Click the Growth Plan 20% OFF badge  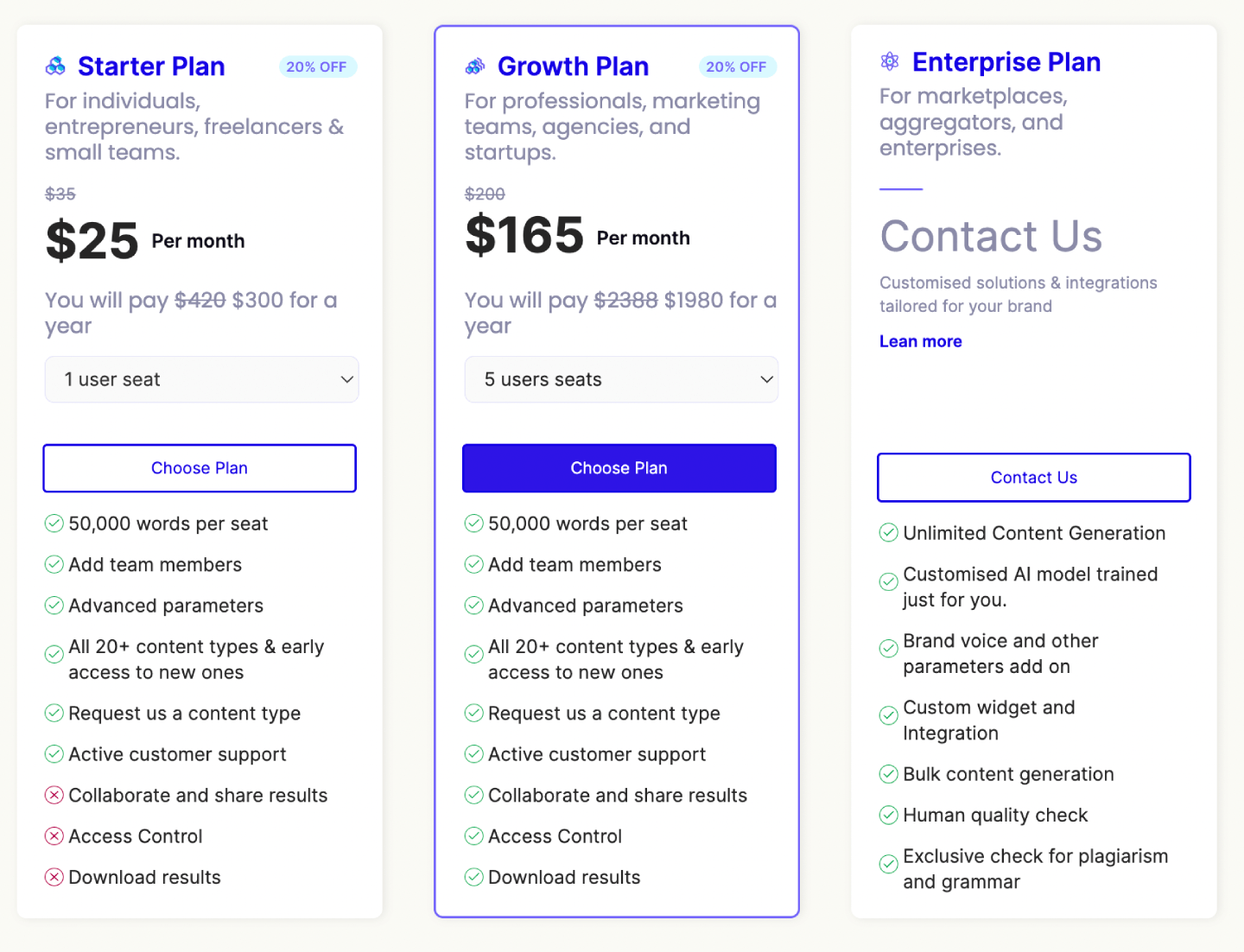(x=737, y=67)
